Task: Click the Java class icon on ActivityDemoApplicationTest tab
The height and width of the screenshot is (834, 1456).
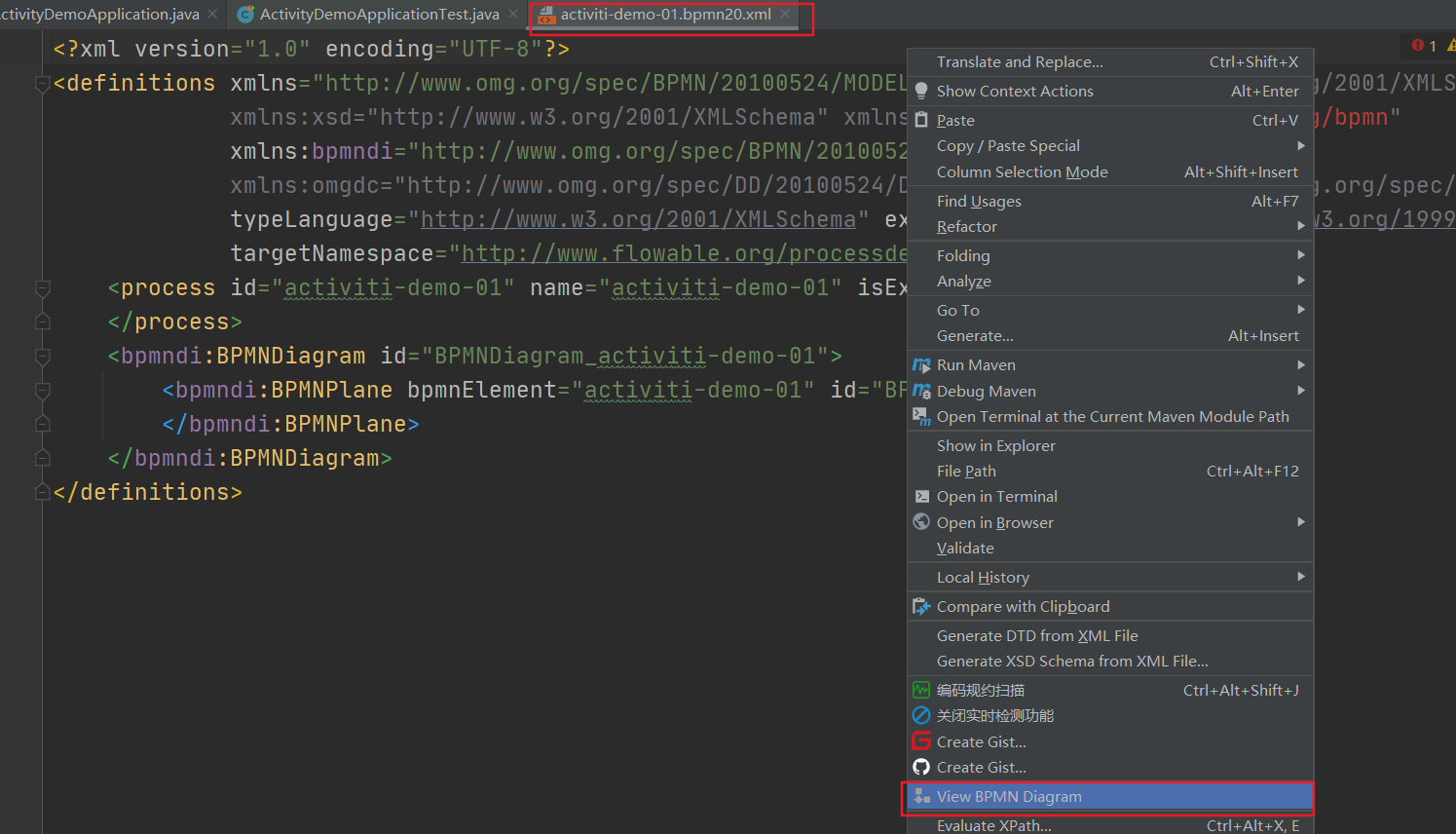Action: (245, 14)
